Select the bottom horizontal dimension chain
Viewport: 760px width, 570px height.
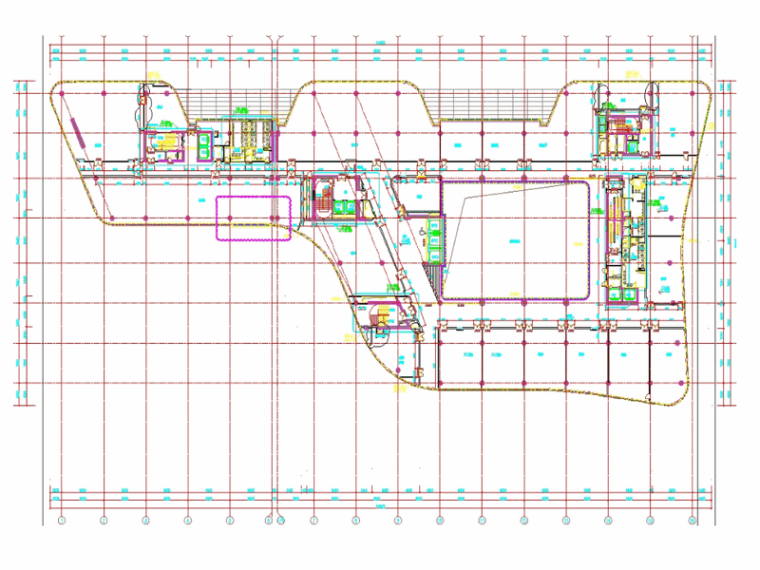pos(380,491)
